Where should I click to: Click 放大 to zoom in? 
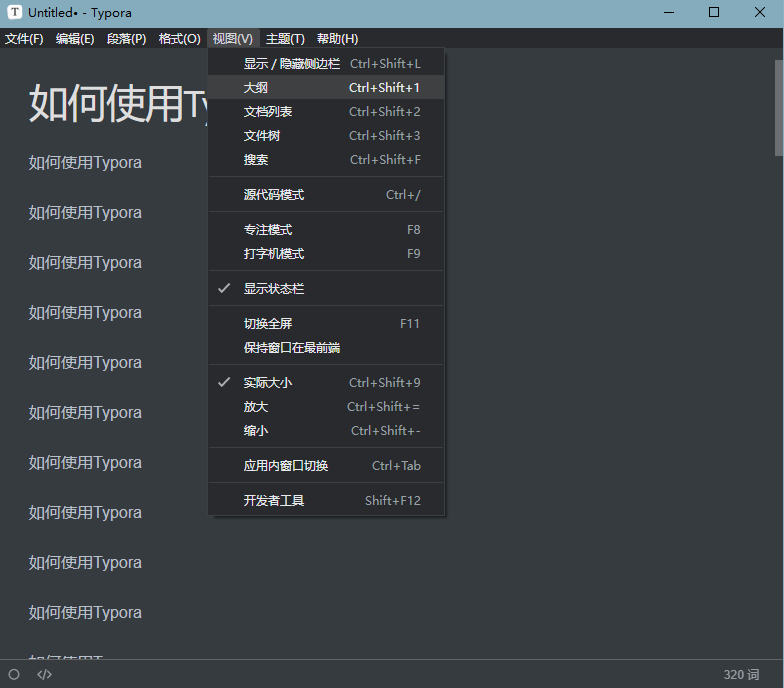[x=326, y=406]
